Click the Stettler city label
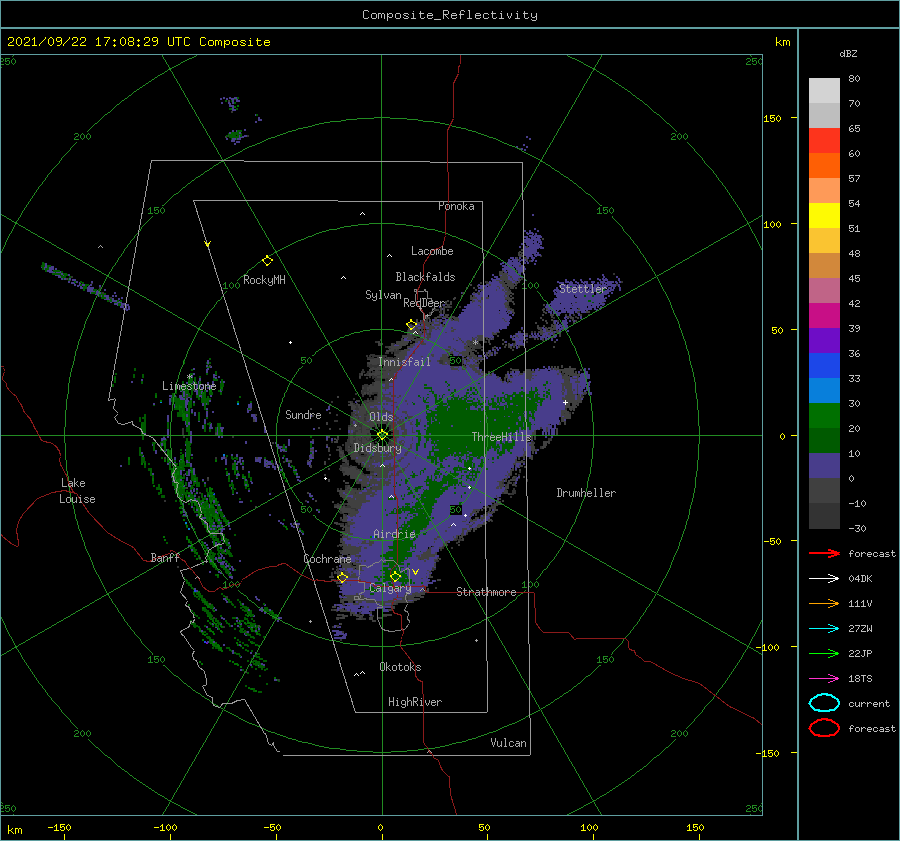 (583, 289)
